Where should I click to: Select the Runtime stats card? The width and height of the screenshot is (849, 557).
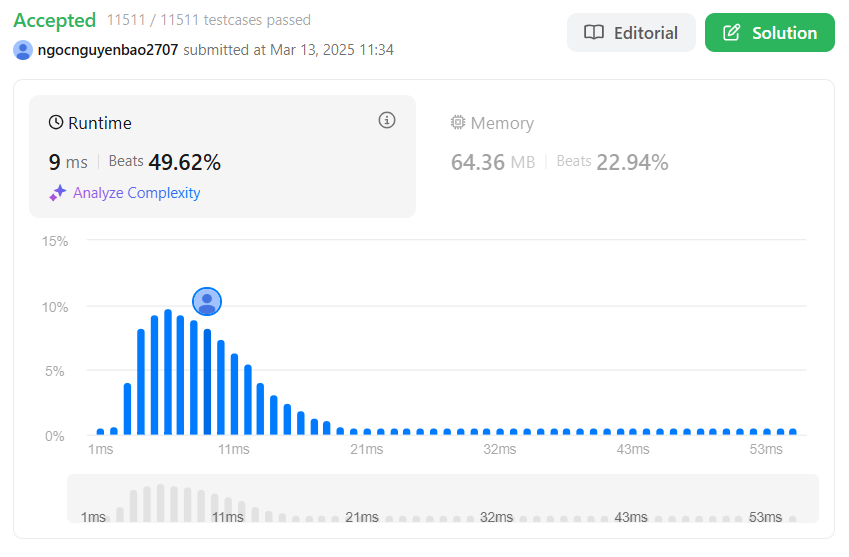tap(223, 156)
